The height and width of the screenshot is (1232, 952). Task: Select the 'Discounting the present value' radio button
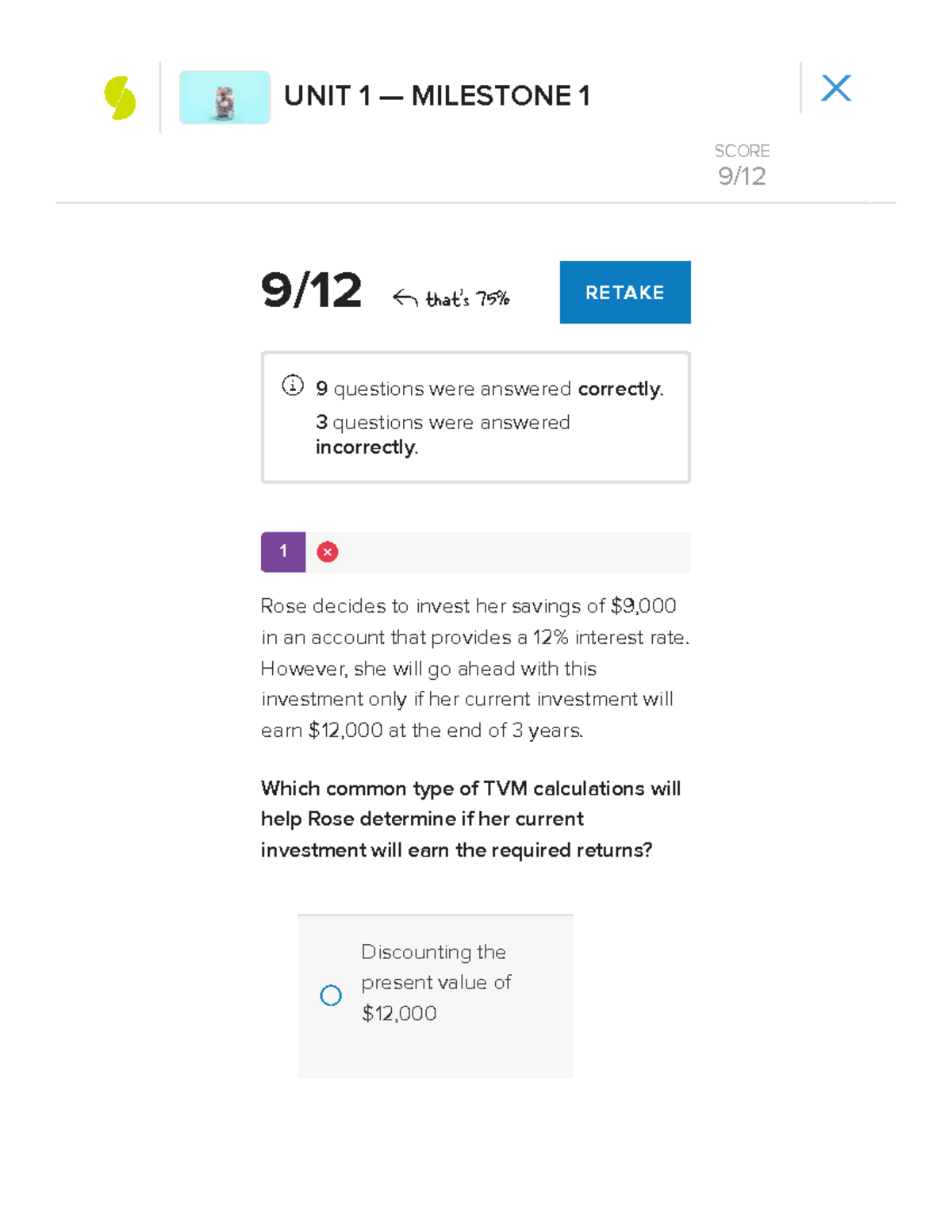pos(331,995)
